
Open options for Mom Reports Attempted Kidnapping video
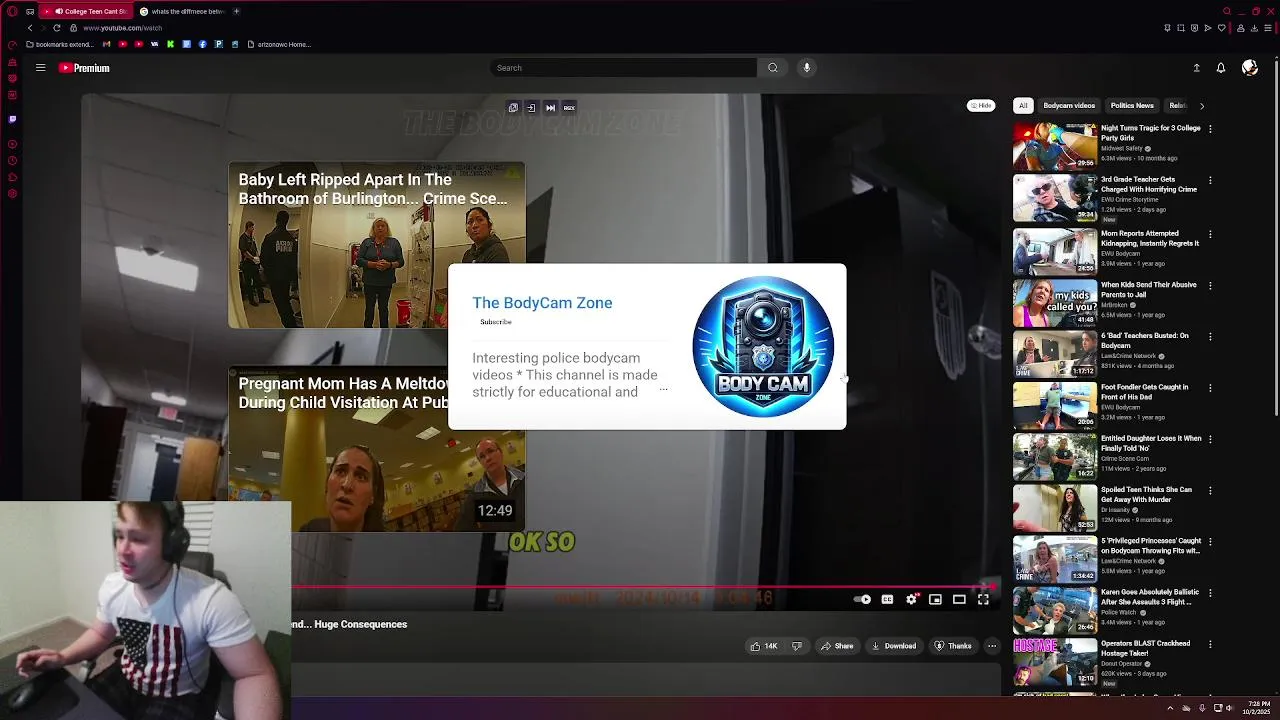(x=1210, y=234)
